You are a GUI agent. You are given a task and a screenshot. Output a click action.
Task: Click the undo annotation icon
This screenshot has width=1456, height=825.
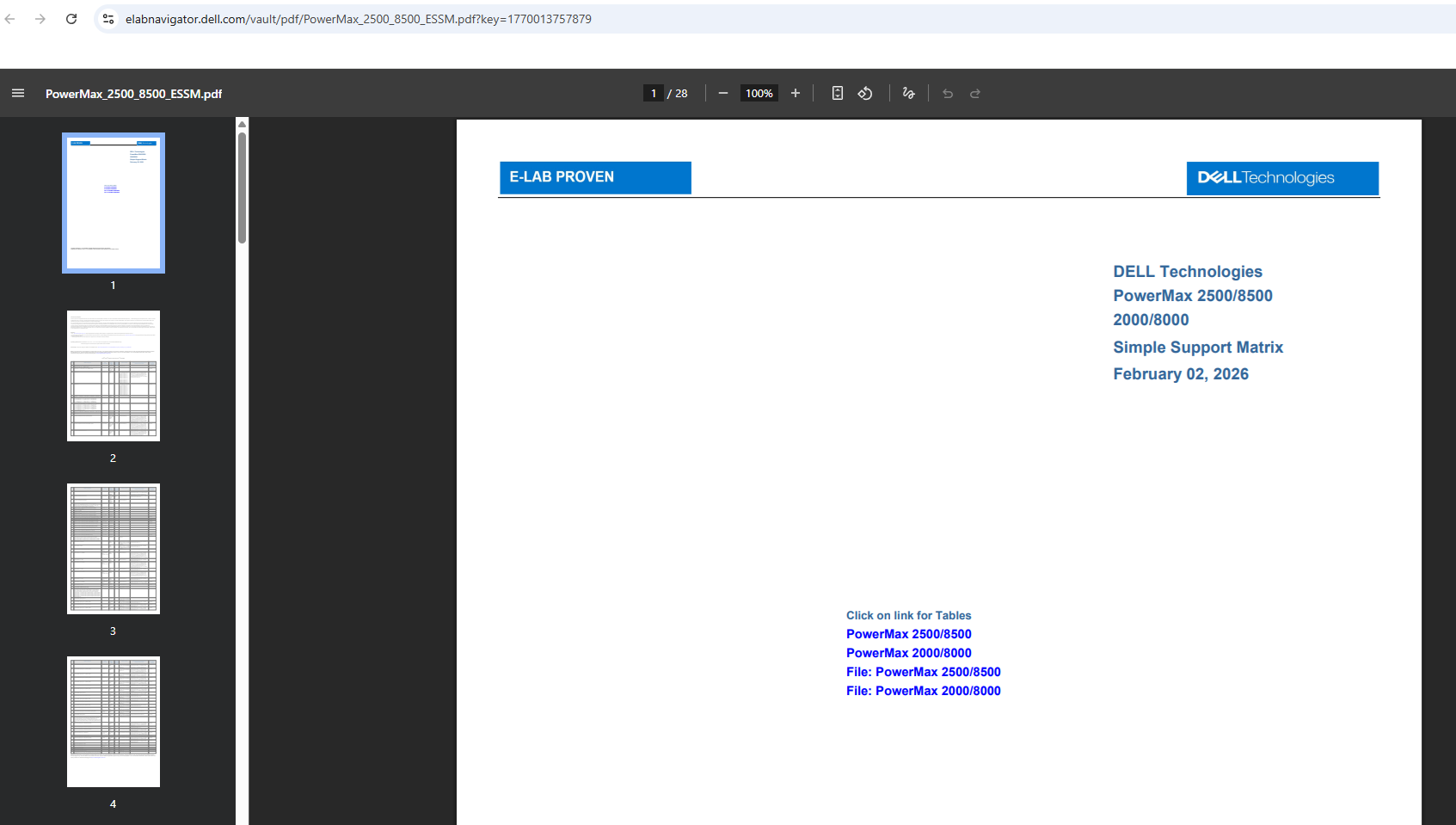tap(948, 93)
